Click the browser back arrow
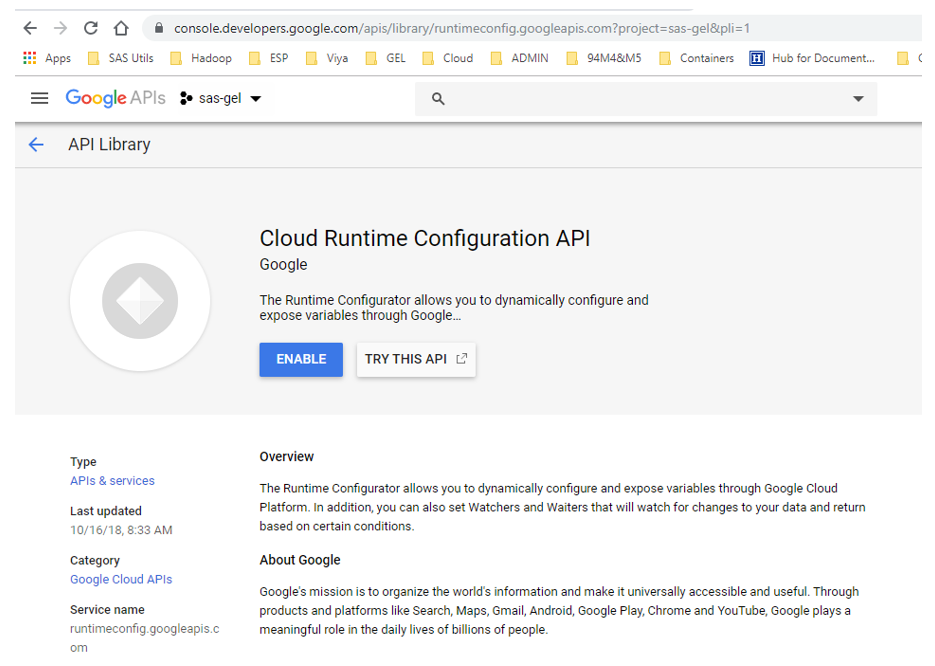Viewport: 935px width, 666px height. [x=30, y=28]
